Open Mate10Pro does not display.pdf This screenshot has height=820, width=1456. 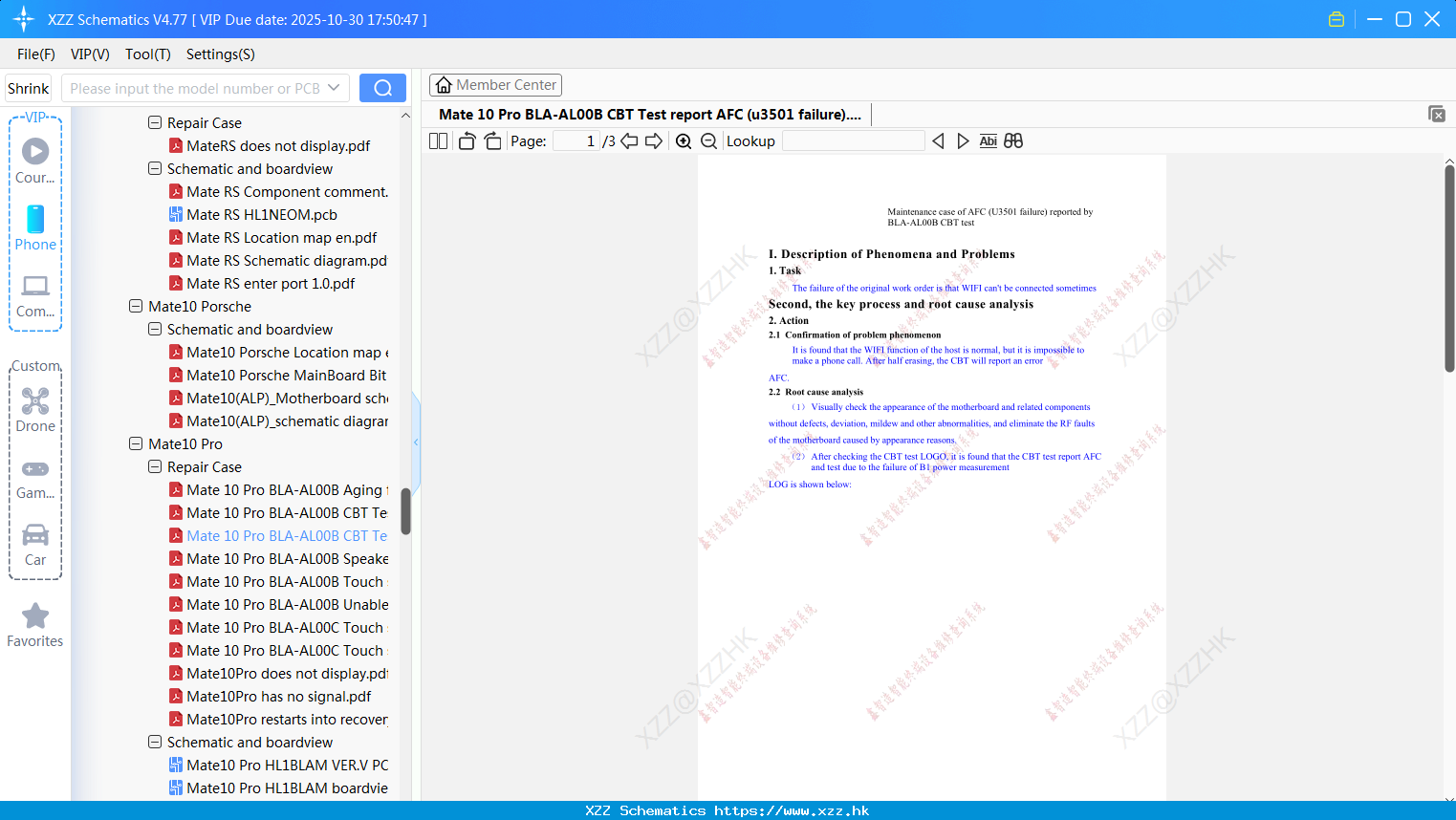pos(287,674)
